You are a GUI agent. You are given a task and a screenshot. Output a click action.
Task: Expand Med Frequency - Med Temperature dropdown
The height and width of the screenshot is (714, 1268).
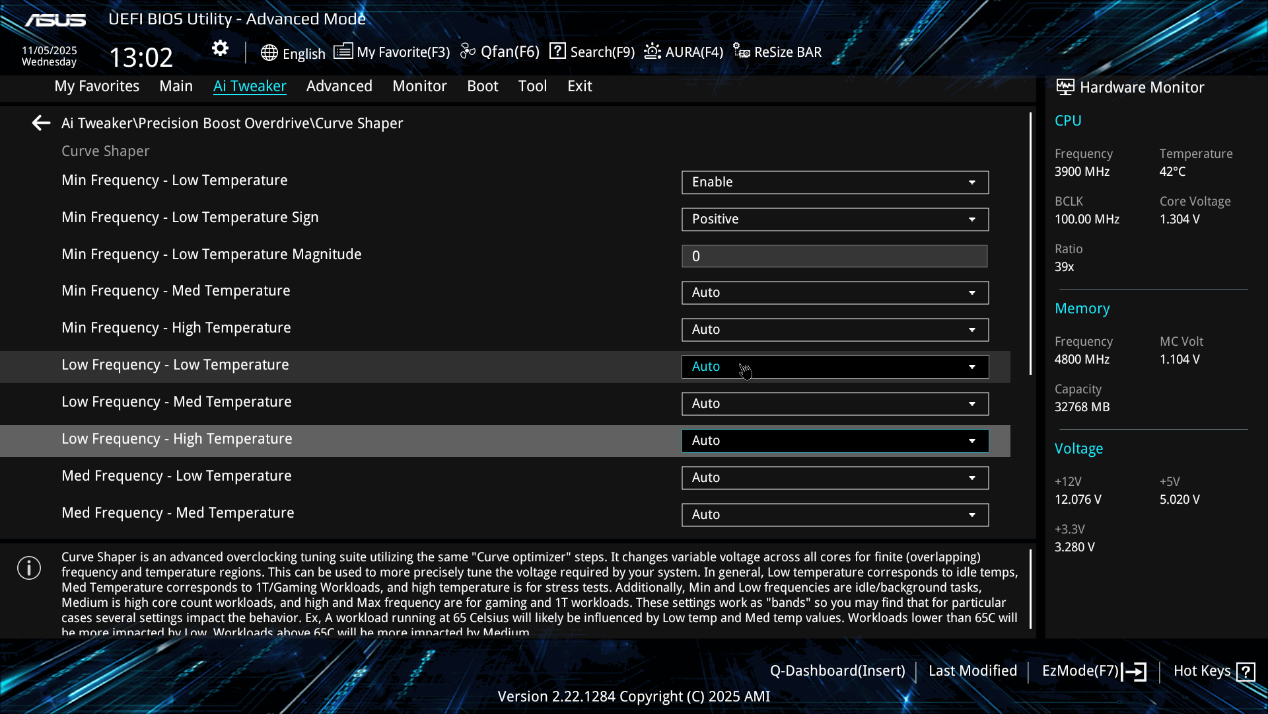click(834, 515)
